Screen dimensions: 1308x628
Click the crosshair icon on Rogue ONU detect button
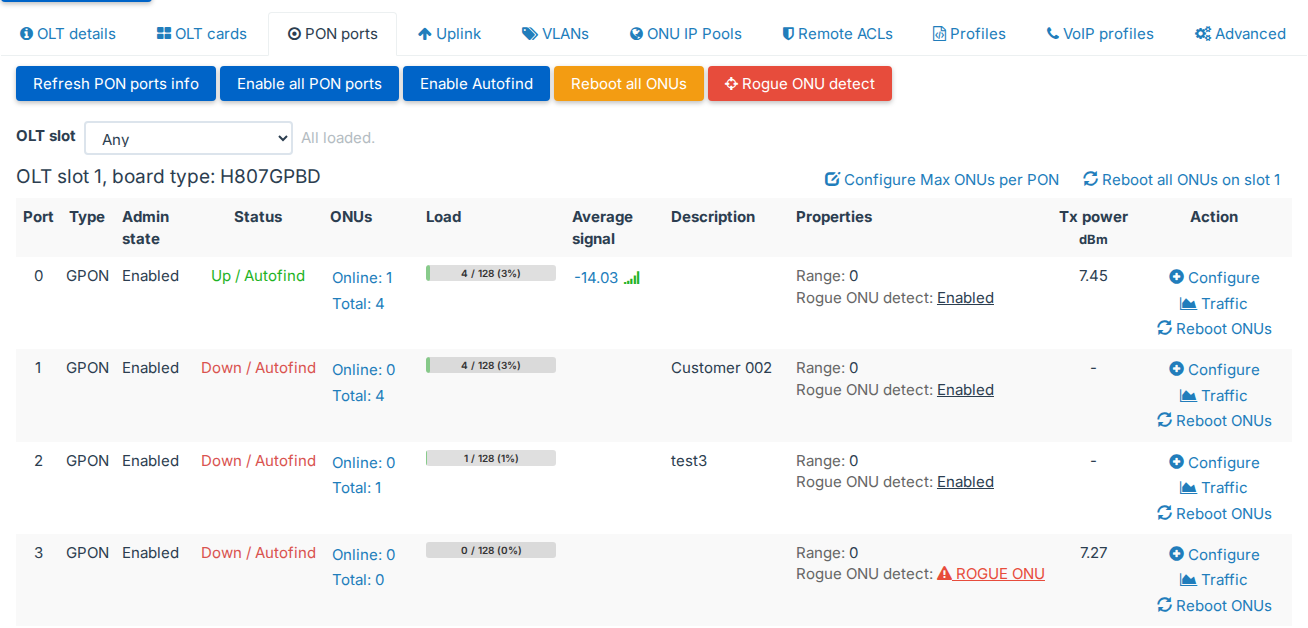[x=731, y=84]
